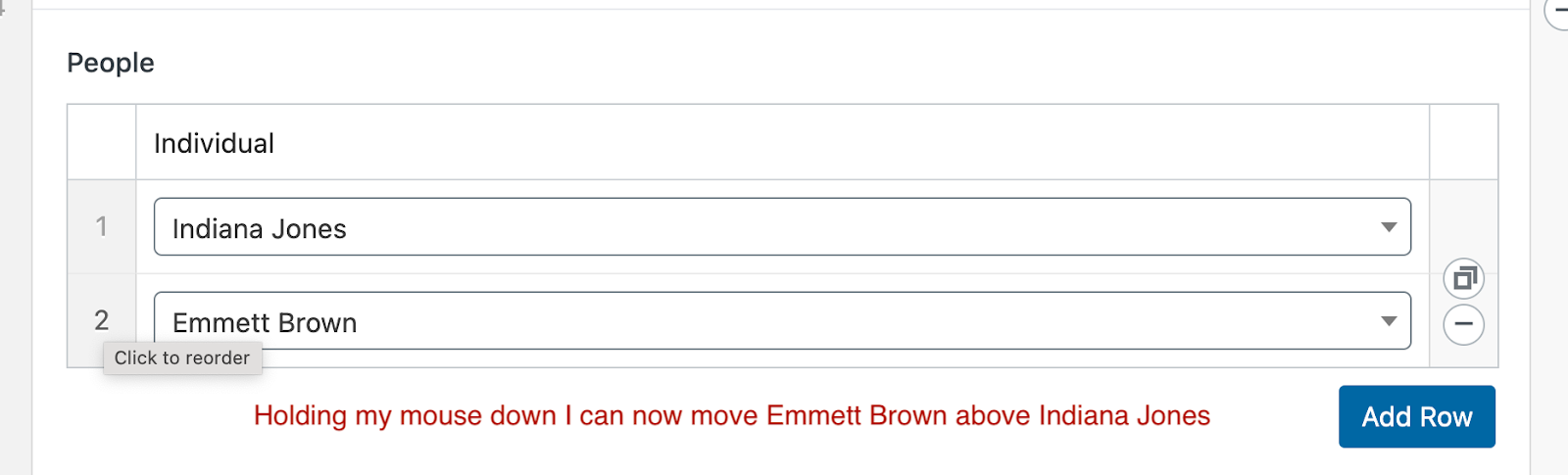The width and height of the screenshot is (1568, 475).
Task: Click the Individual column header
Action: pos(214,143)
